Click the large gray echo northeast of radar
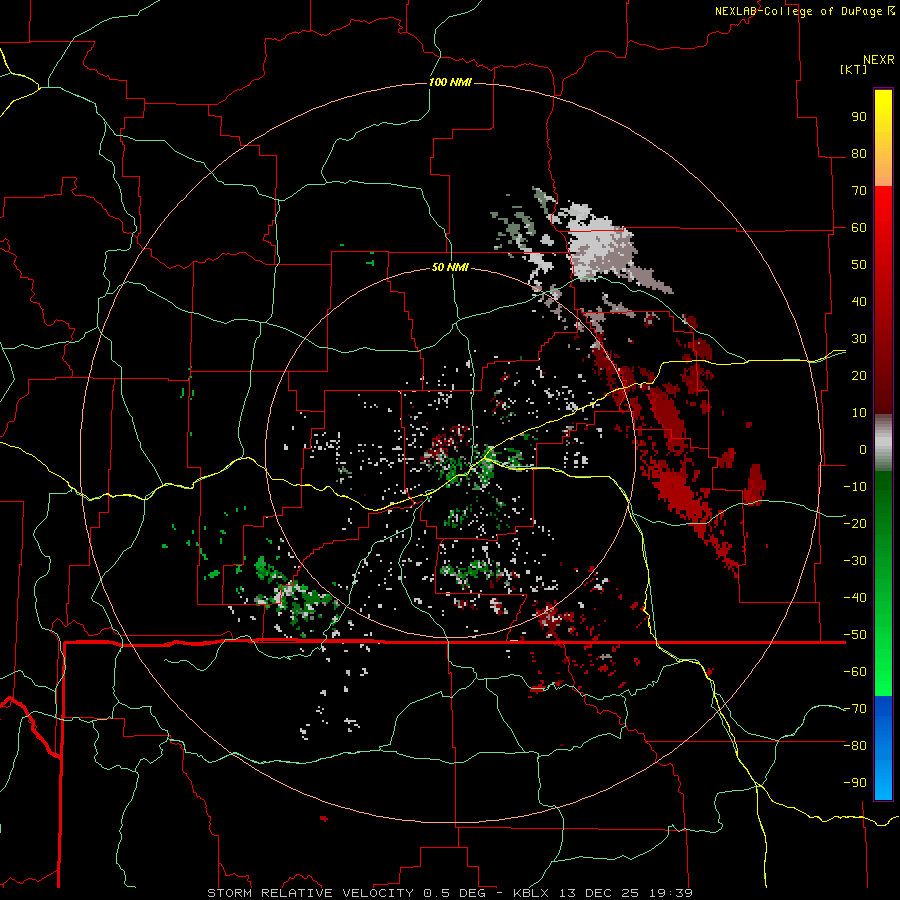The width and height of the screenshot is (900, 900). [600, 244]
